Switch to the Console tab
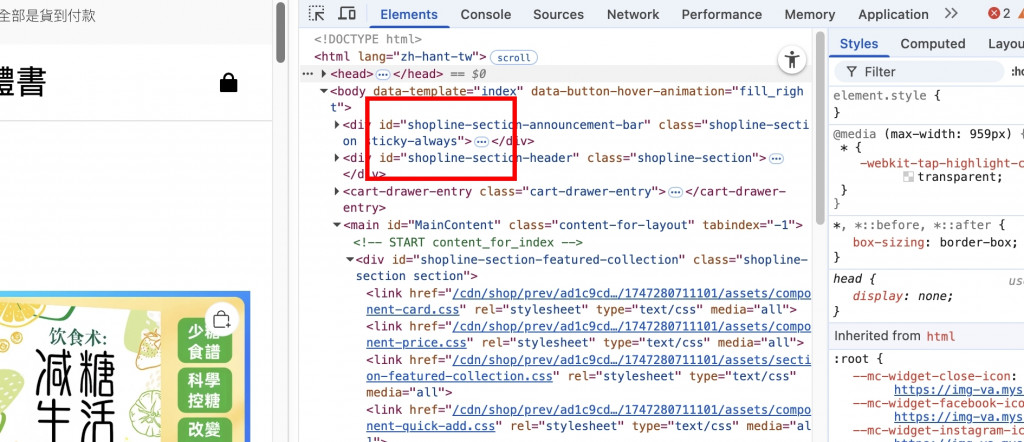 (485, 14)
